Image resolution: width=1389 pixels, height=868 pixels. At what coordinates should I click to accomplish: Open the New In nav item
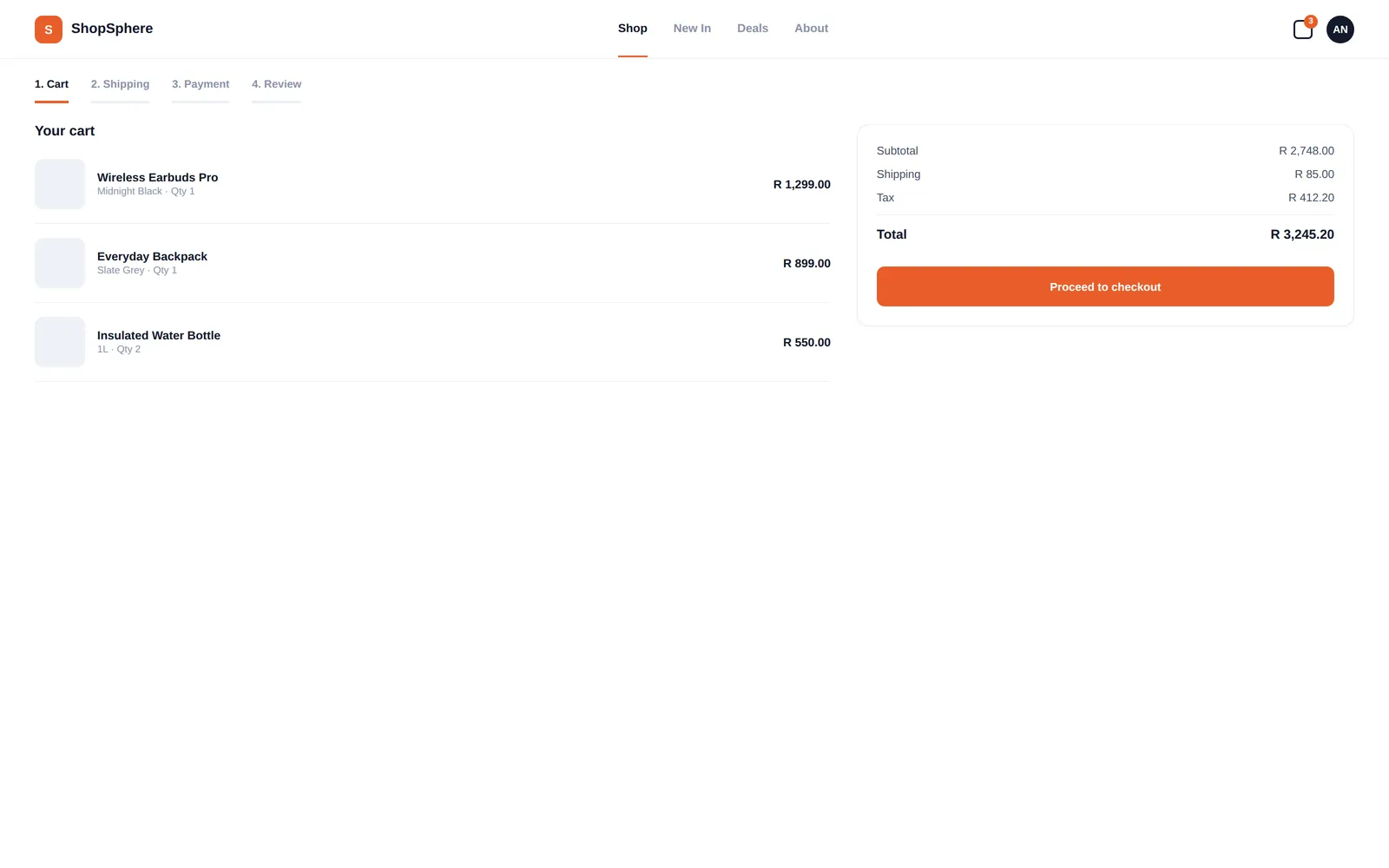692,29
